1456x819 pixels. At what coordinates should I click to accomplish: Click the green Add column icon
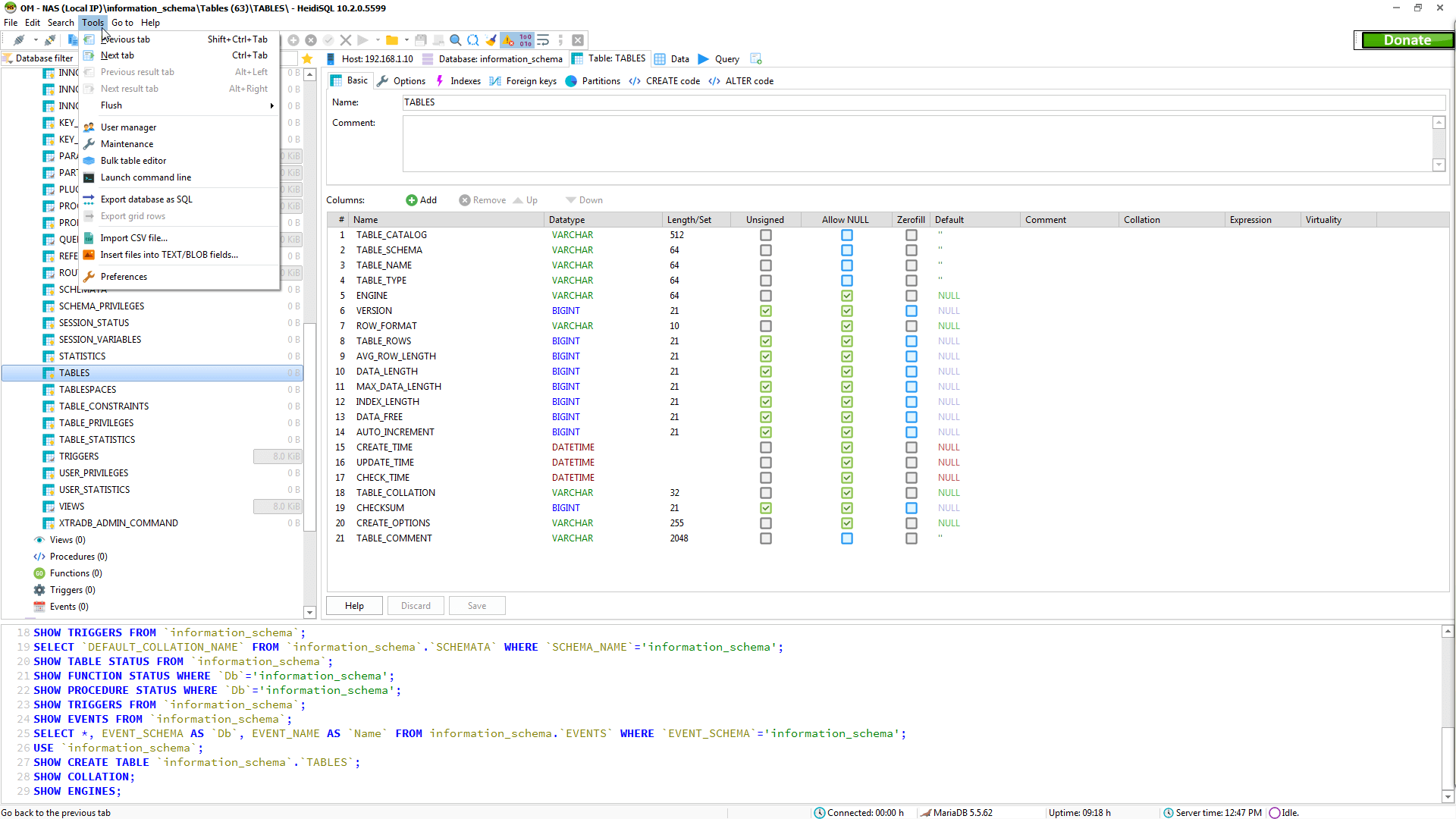click(x=412, y=200)
